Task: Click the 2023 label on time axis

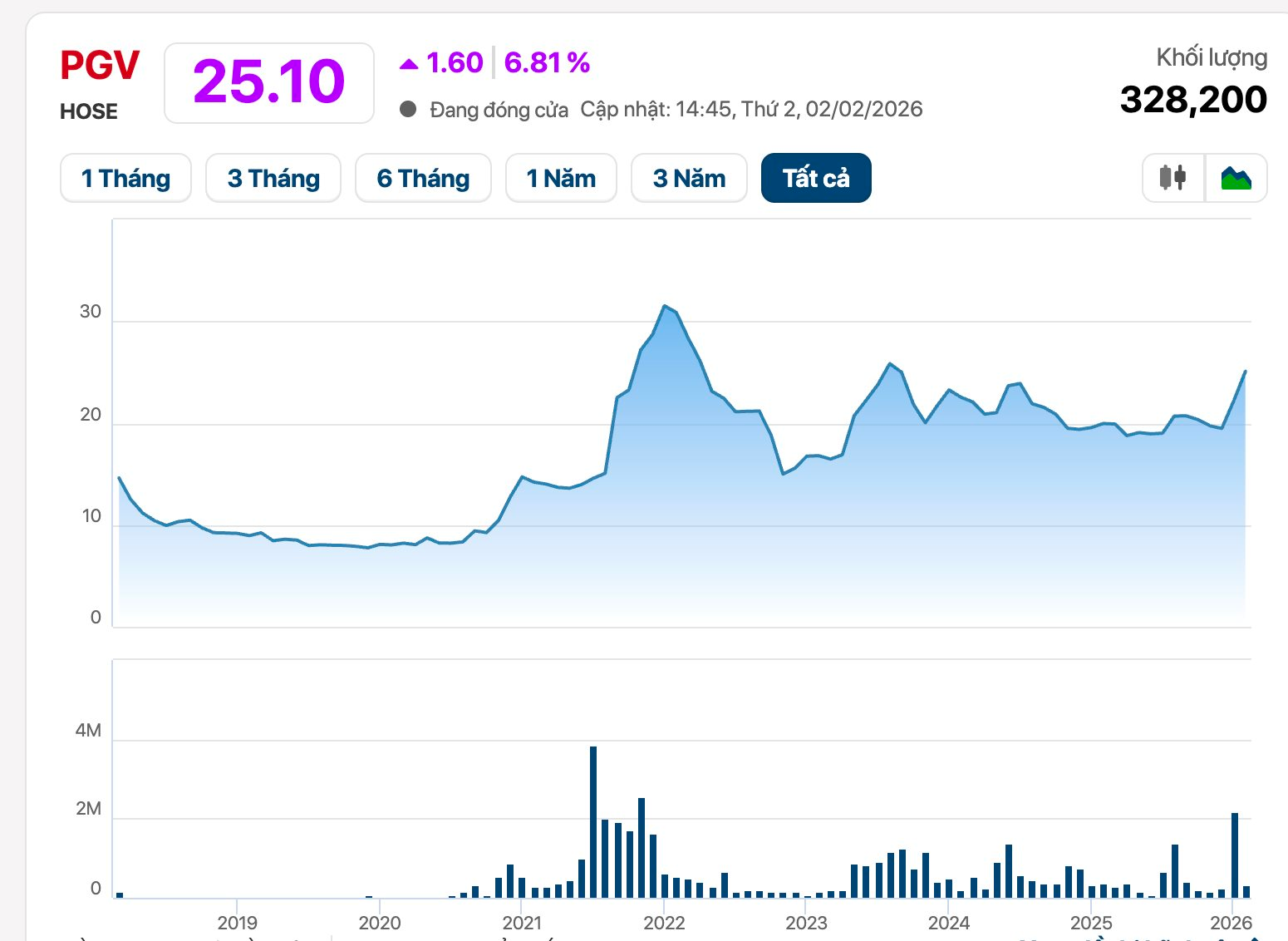Action: (806, 922)
